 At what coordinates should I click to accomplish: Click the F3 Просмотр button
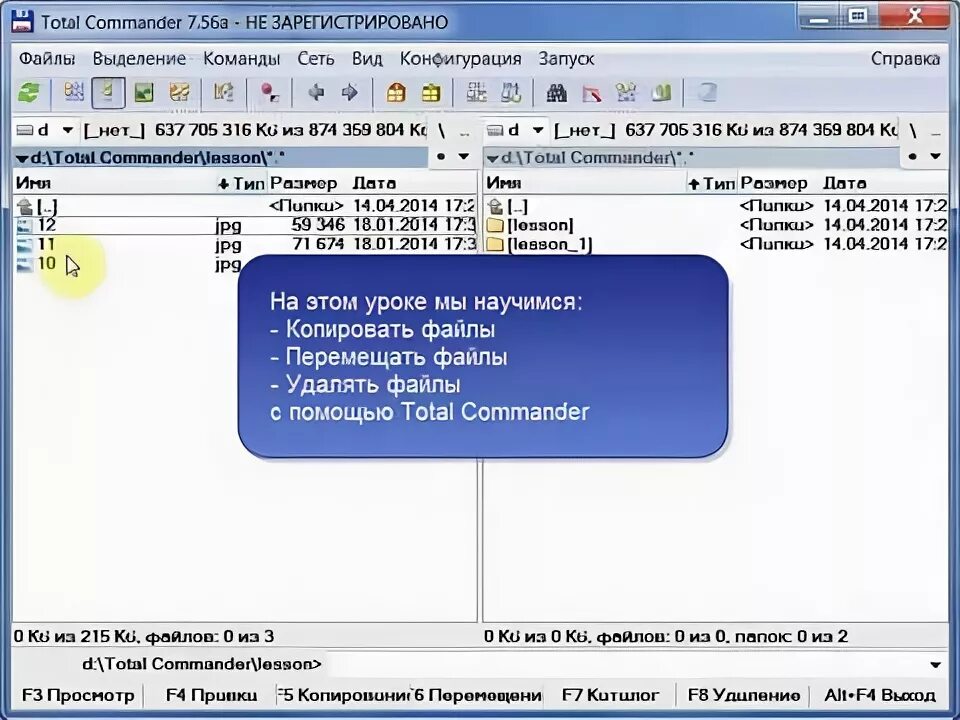coord(78,696)
